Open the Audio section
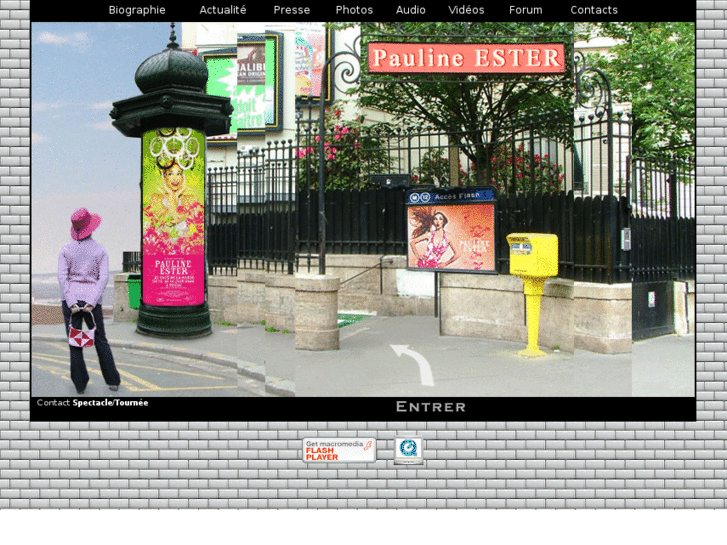The width and height of the screenshot is (727, 545). pyautogui.click(x=410, y=10)
